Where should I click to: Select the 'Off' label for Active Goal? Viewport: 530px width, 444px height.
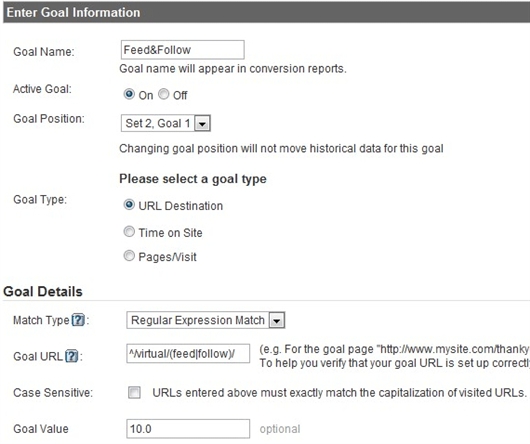(x=180, y=95)
